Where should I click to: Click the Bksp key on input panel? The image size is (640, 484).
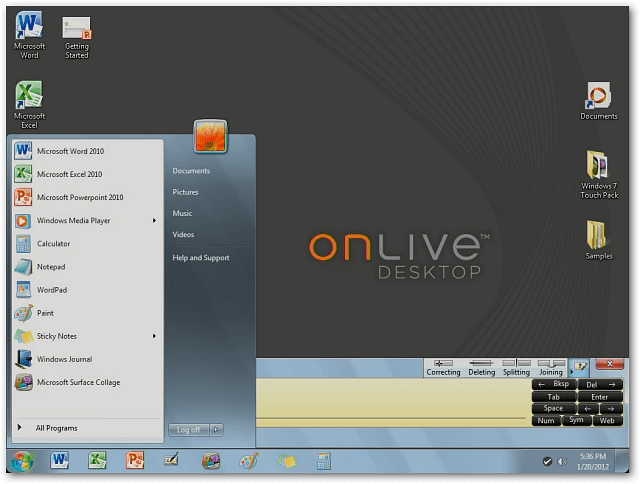pyautogui.click(x=554, y=384)
